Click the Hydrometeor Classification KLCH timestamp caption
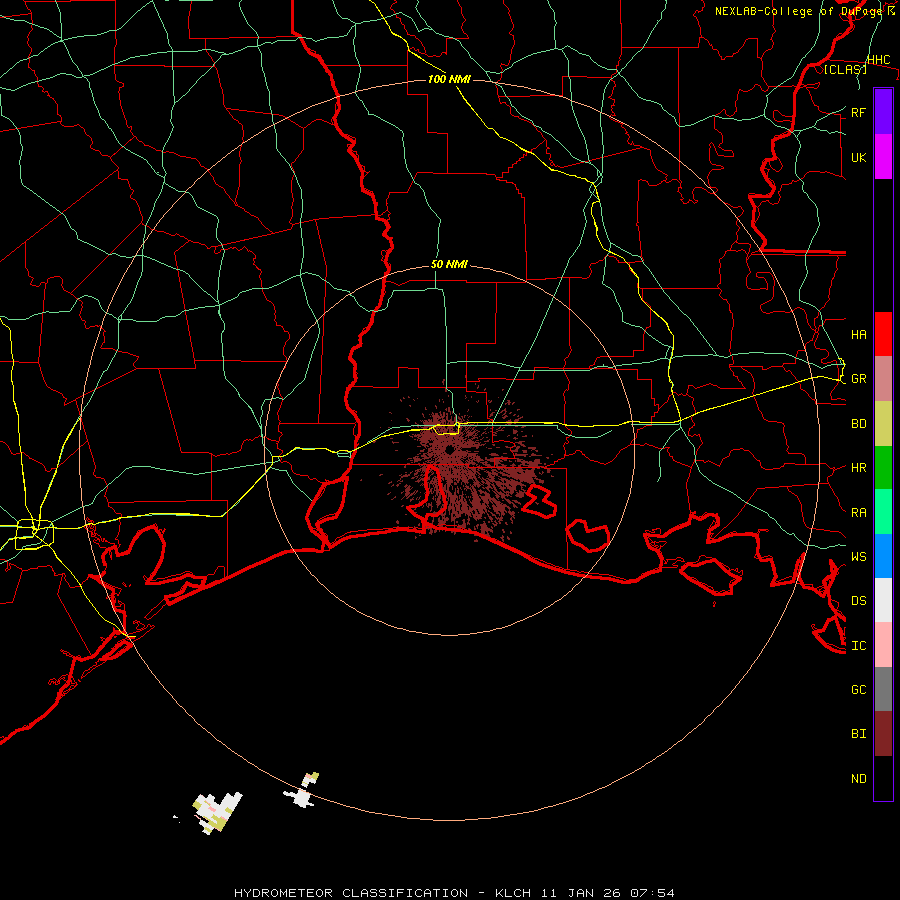Viewport: 900px width, 900px height. click(454, 893)
